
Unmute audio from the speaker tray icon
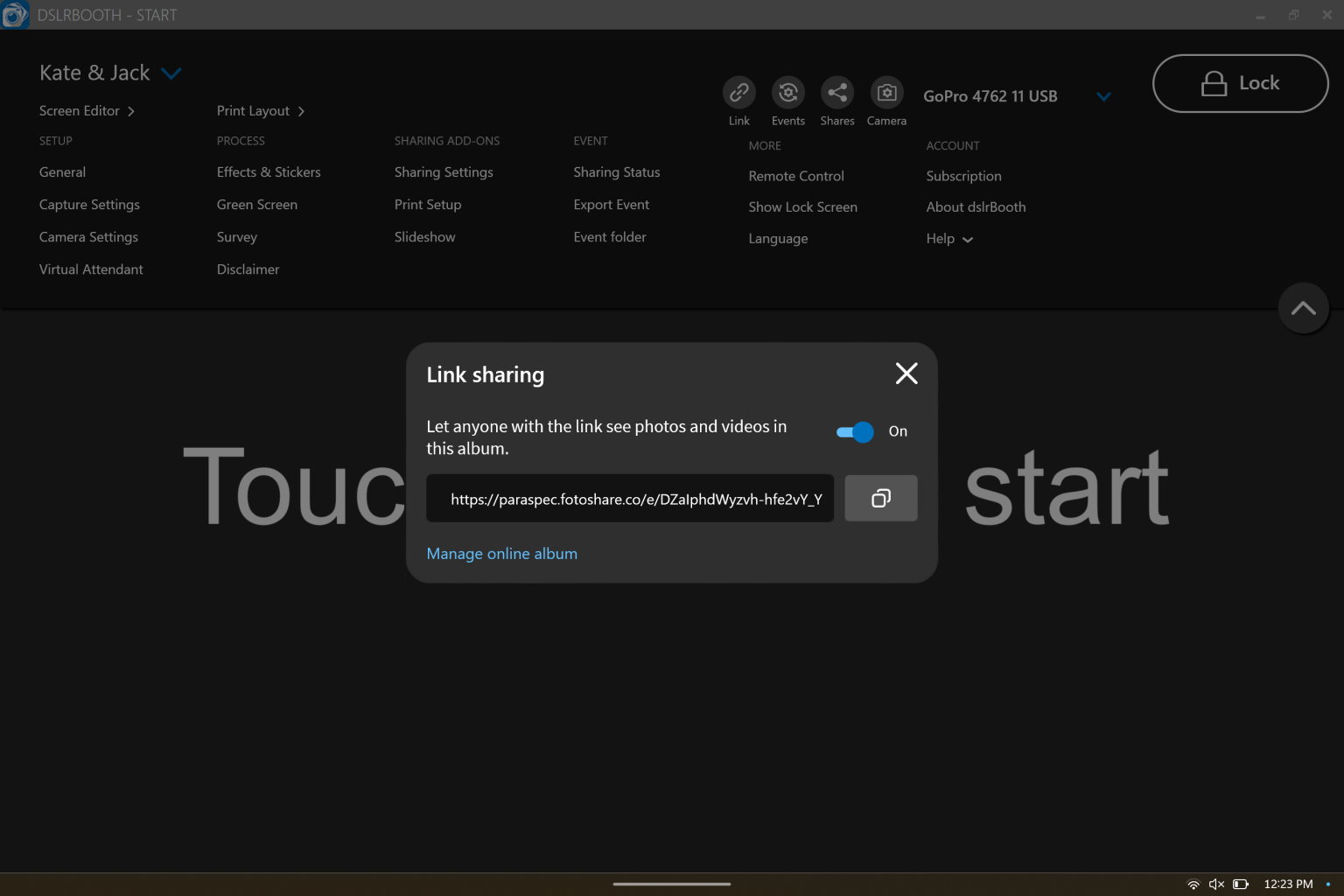pos(1216,884)
